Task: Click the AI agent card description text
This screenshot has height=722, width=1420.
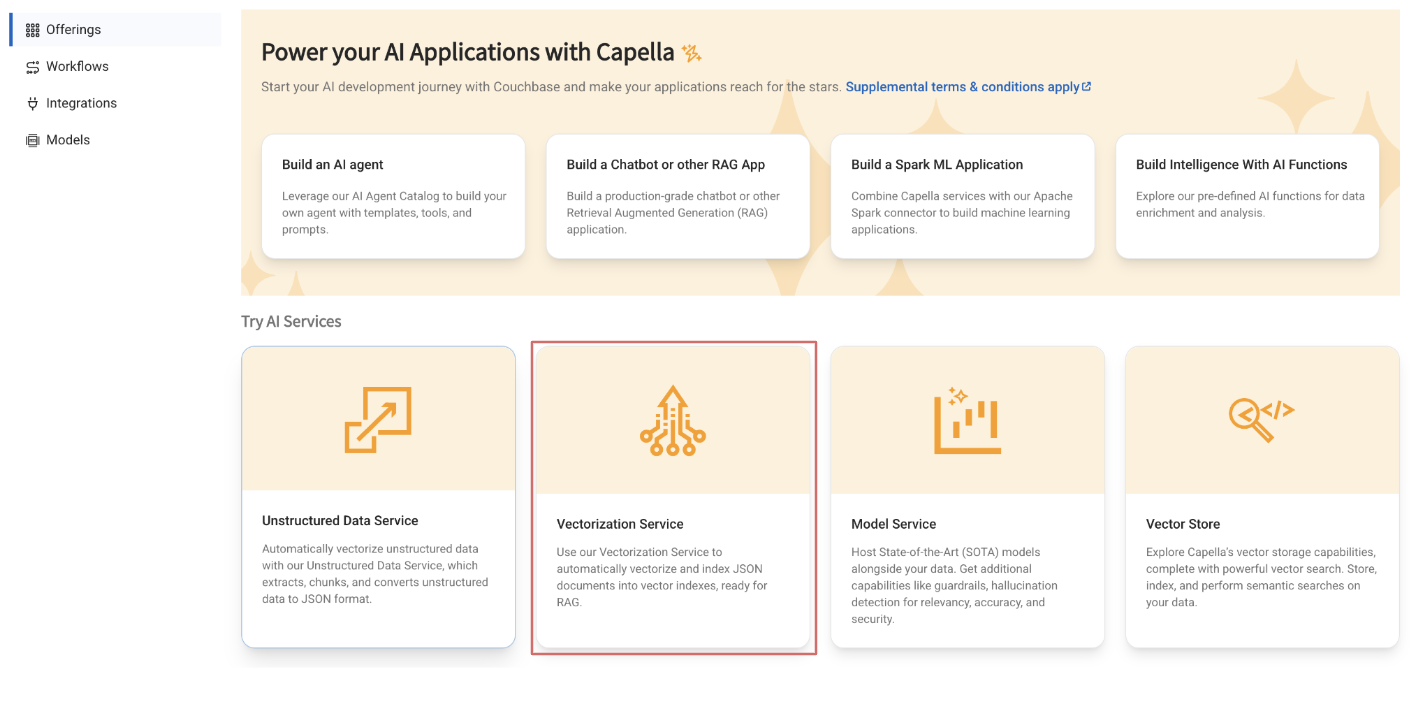Action: coord(394,213)
